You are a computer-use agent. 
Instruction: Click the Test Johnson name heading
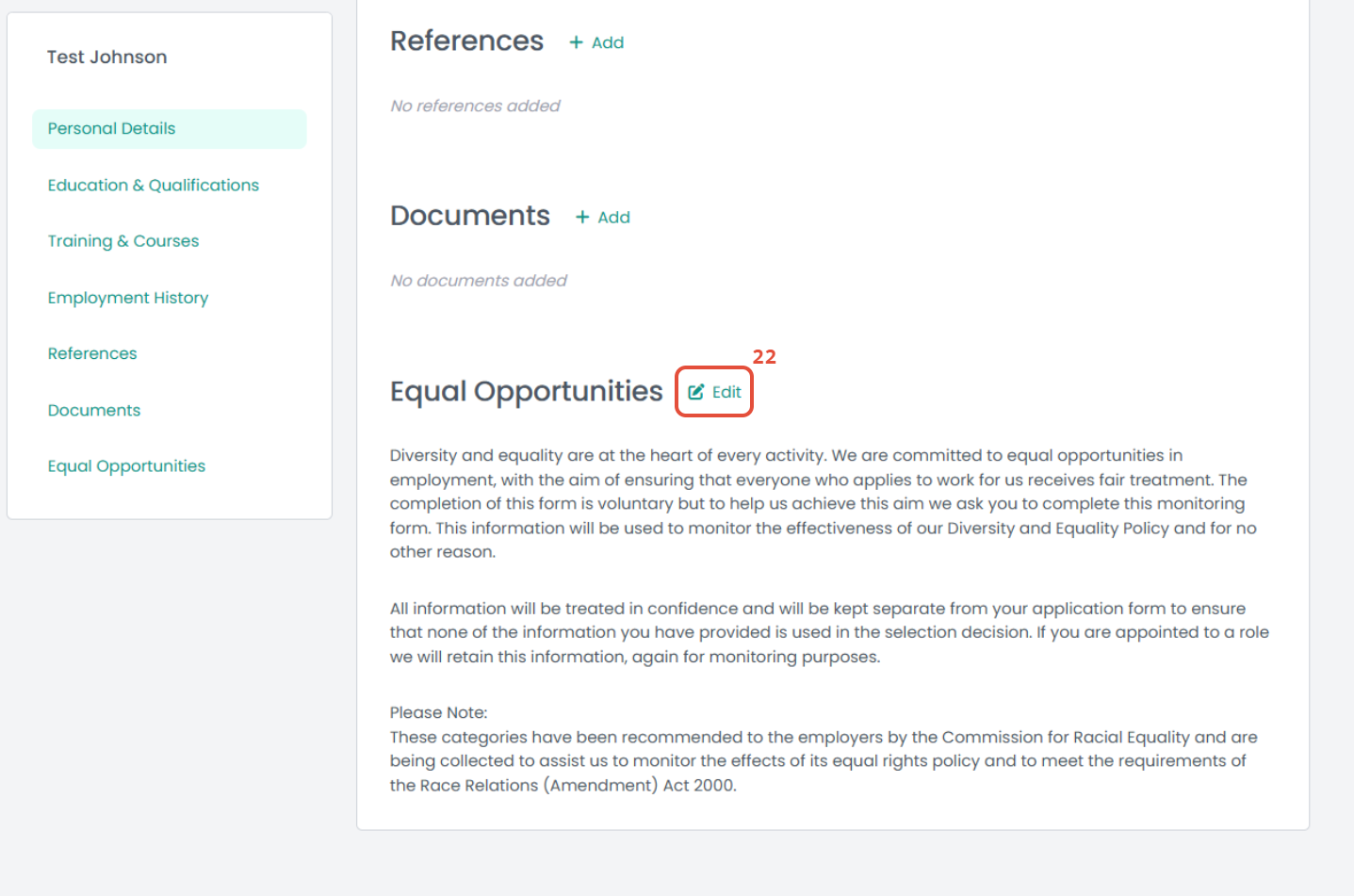(x=107, y=57)
